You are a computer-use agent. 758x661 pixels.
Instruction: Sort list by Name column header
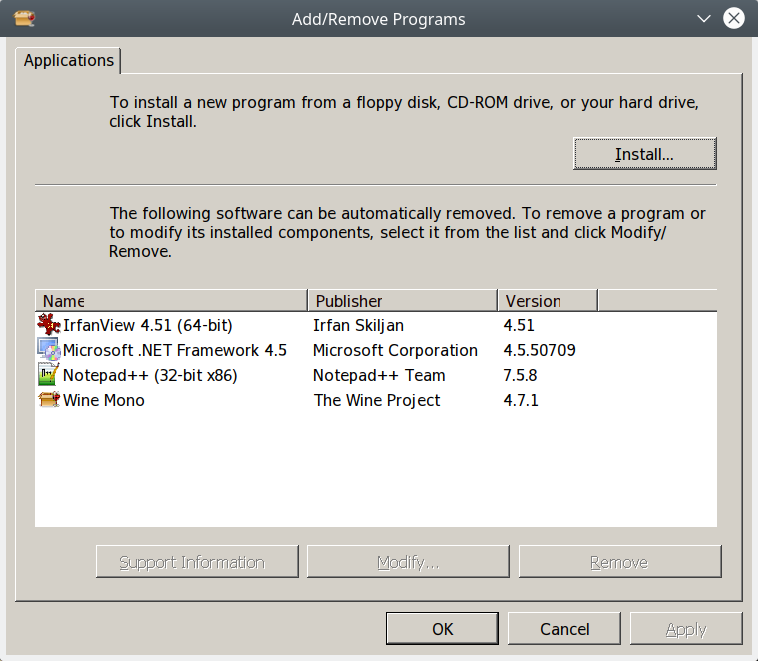click(x=171, y=301)
